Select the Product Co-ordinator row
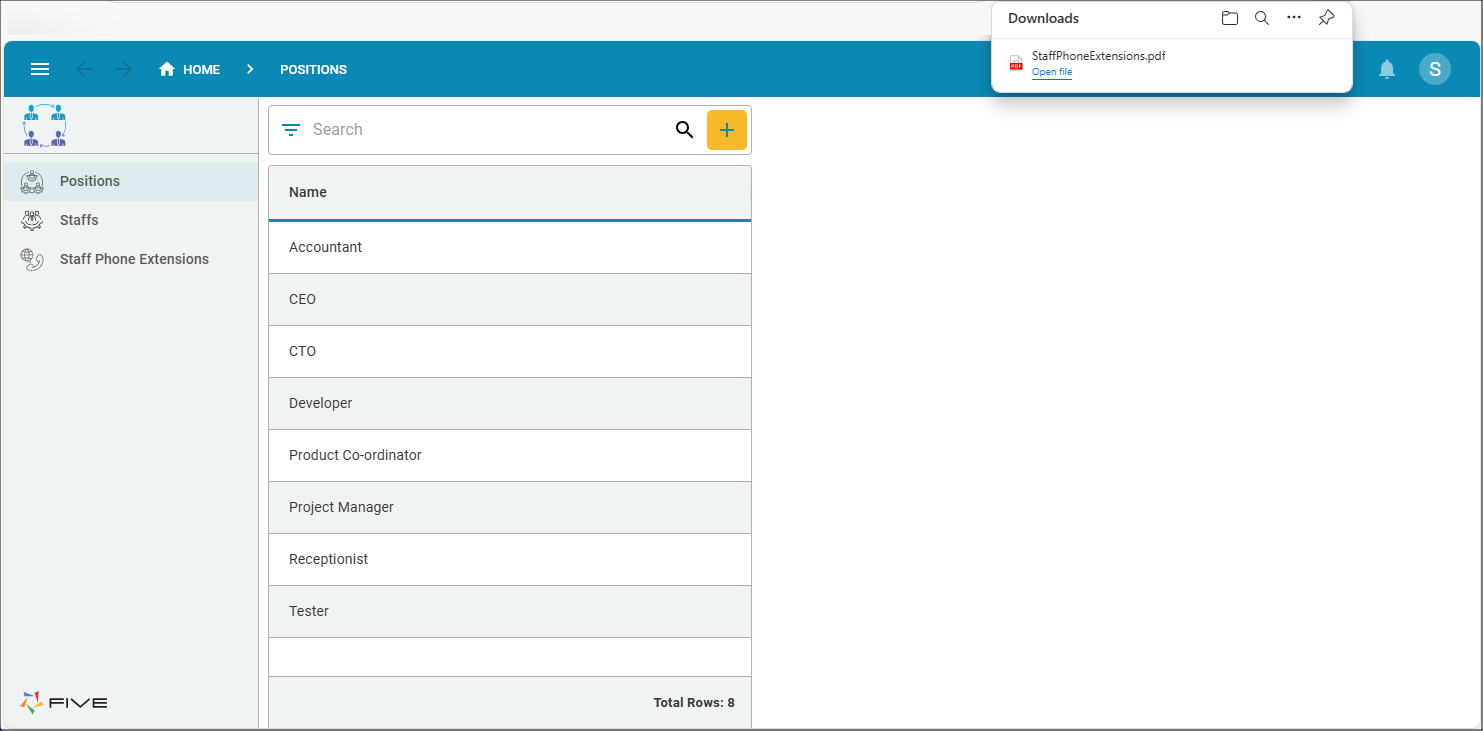The height and width of the screenshot is (731, 1483). [x=355, y=455]
